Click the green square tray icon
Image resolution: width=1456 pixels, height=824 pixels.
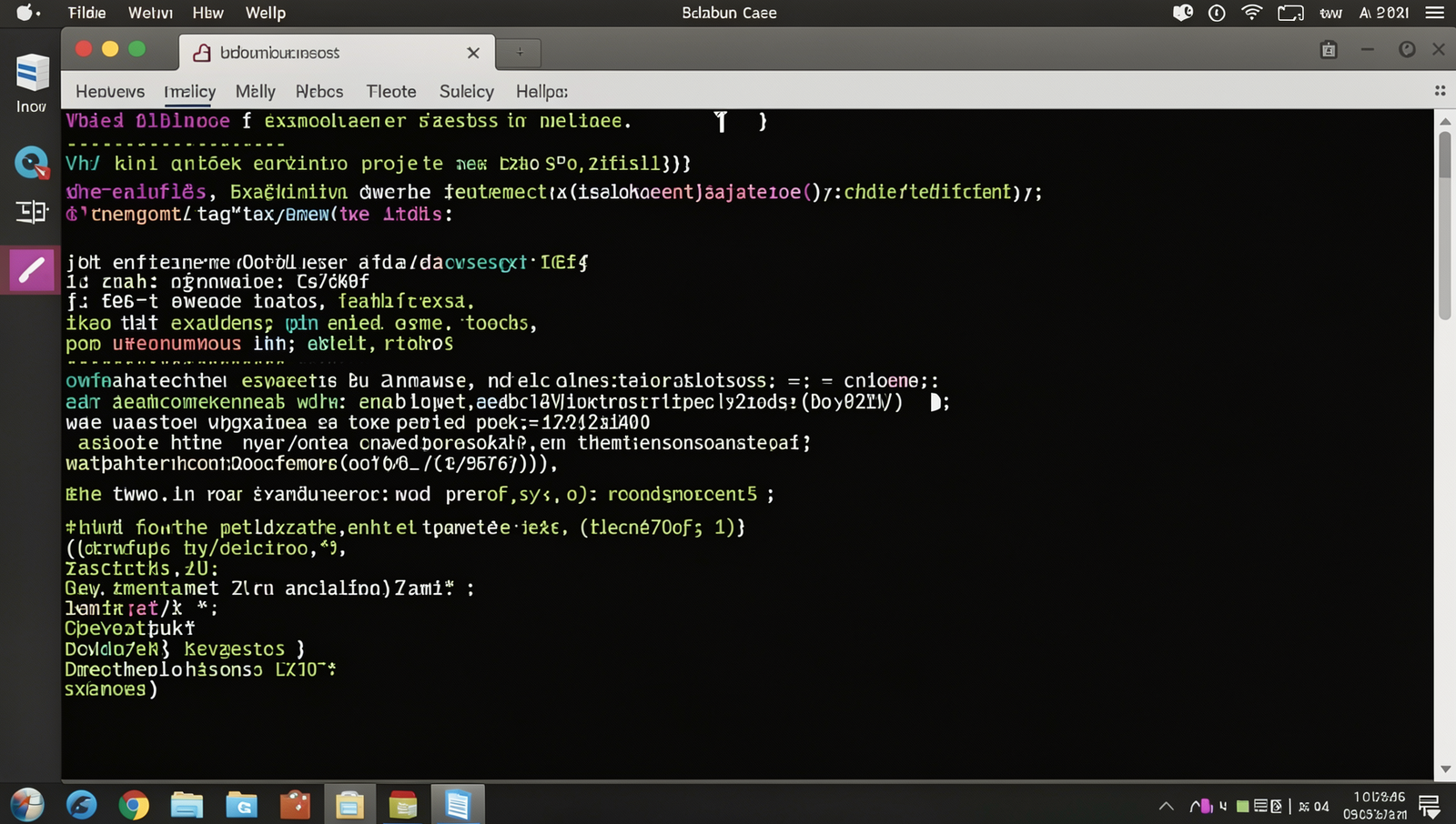tap(1242, 806)
